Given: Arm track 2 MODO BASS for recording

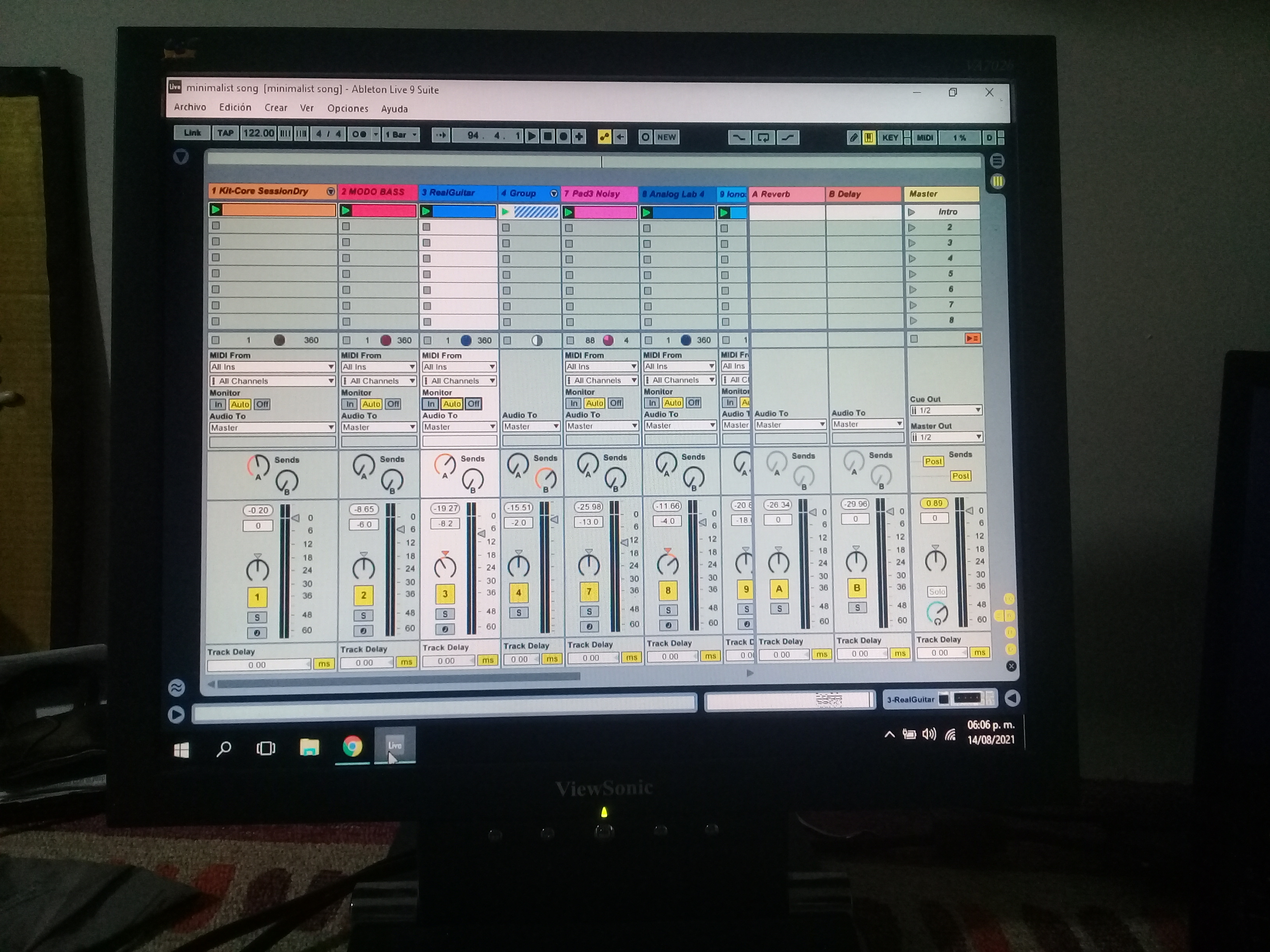Looking at the screenshot, I should point(363,631).
